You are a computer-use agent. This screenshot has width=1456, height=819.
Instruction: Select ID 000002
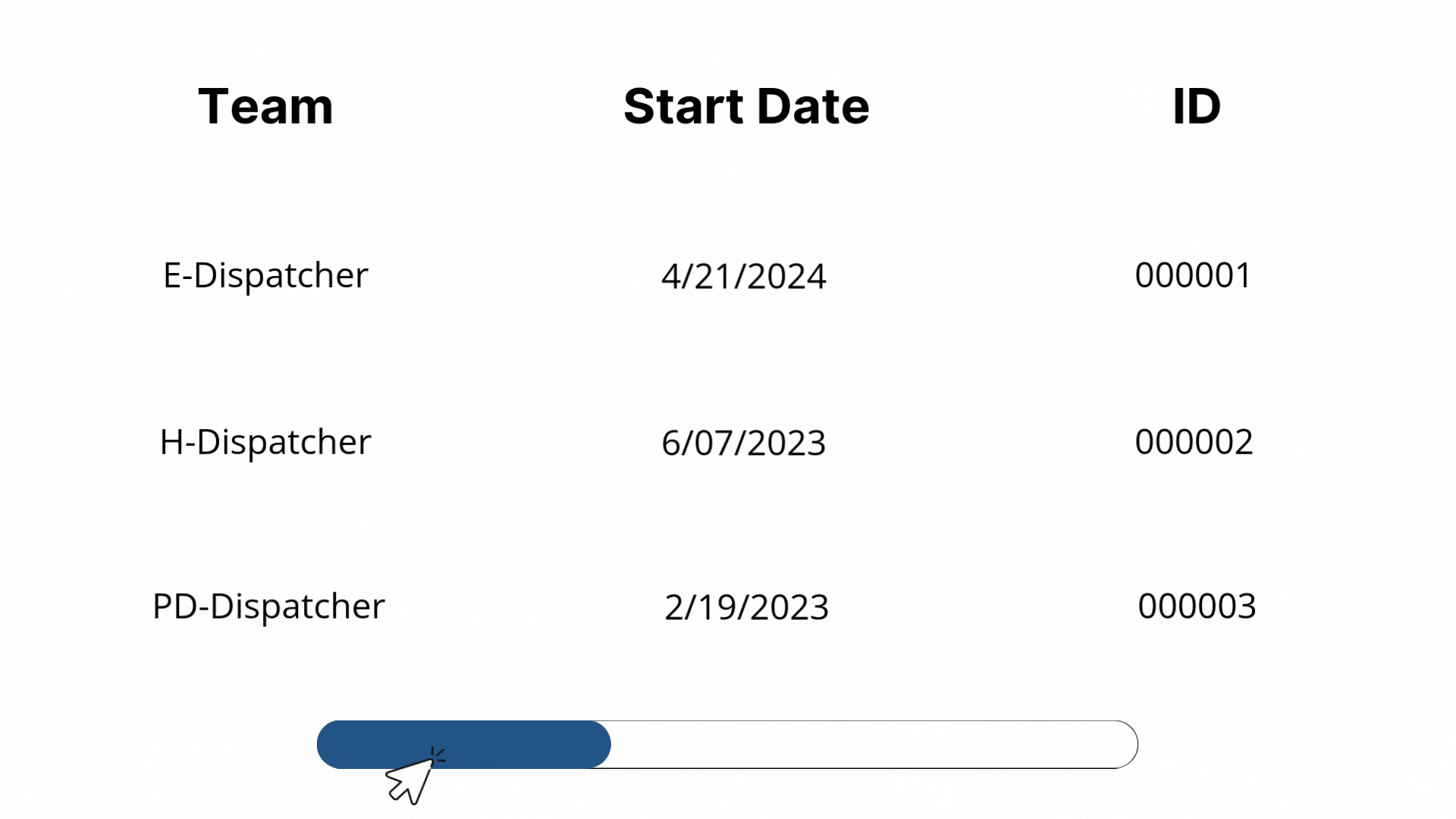pyautogui.click(x=1194, y=442)
